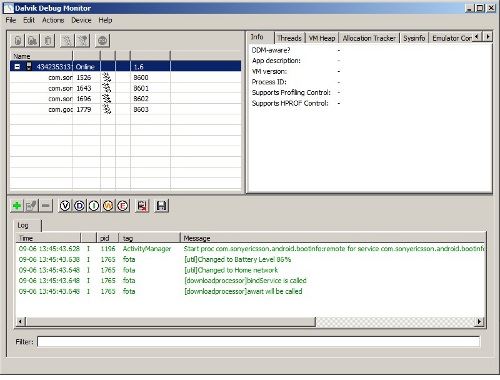Select the Log tab in the lower panel
500x380 pixels.
click(27, 225)
